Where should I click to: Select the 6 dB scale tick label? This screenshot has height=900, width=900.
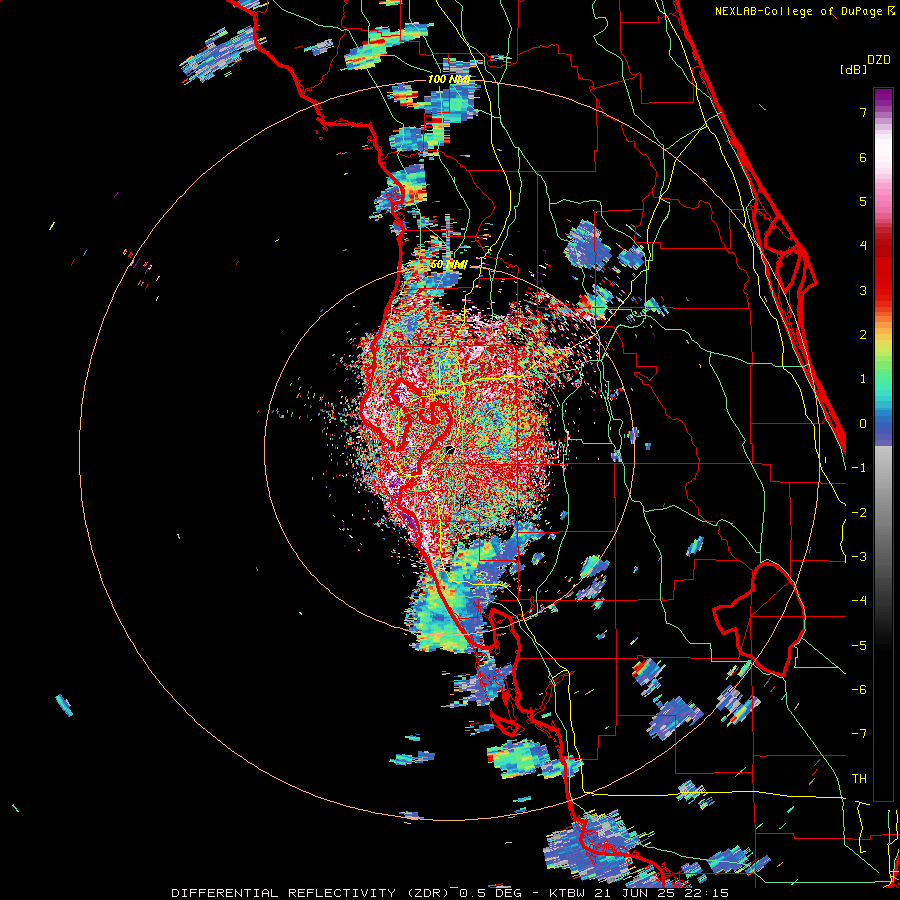(863, 157)
